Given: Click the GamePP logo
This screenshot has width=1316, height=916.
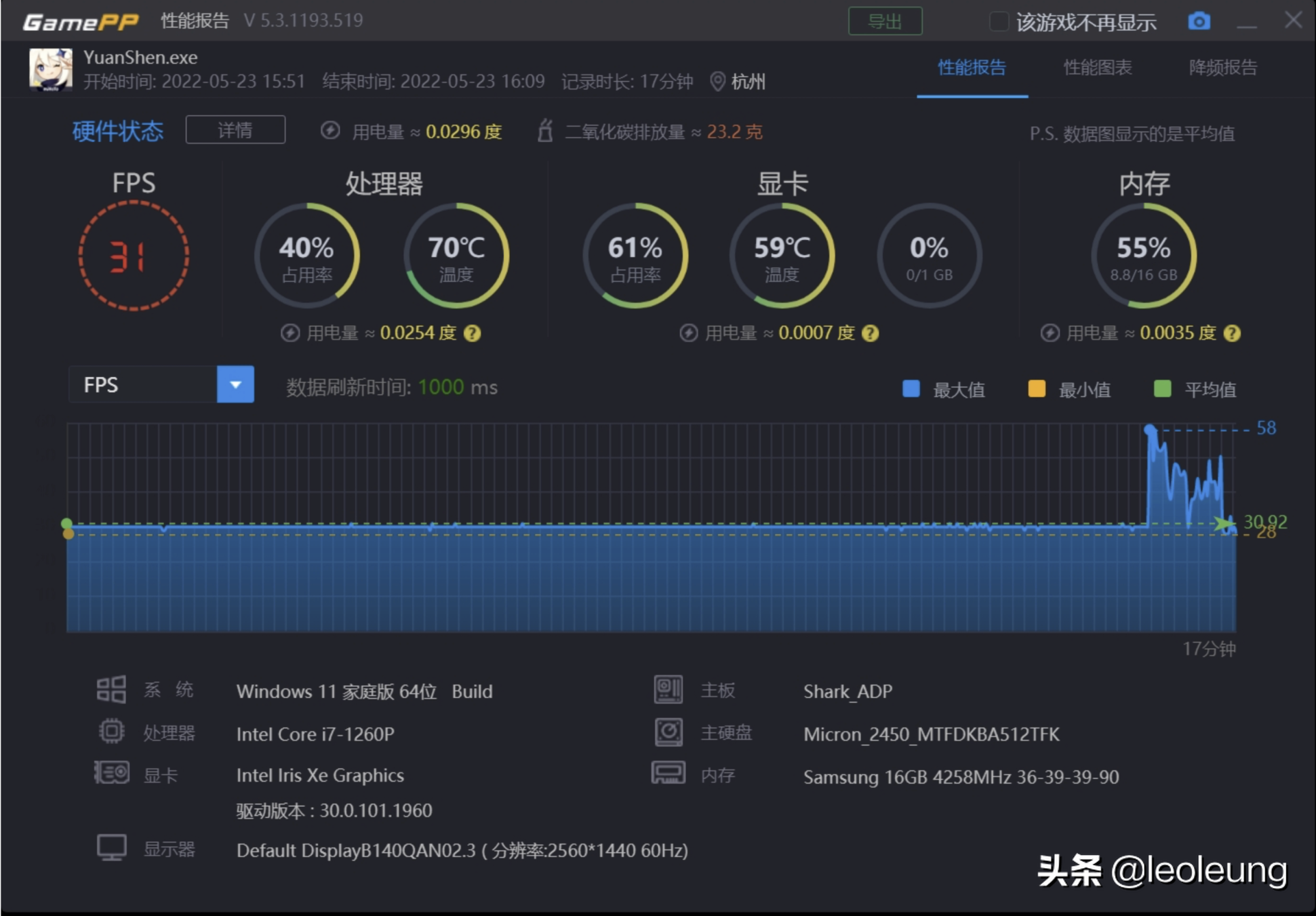Looking at the screenshot, I should tap(81, 21).
